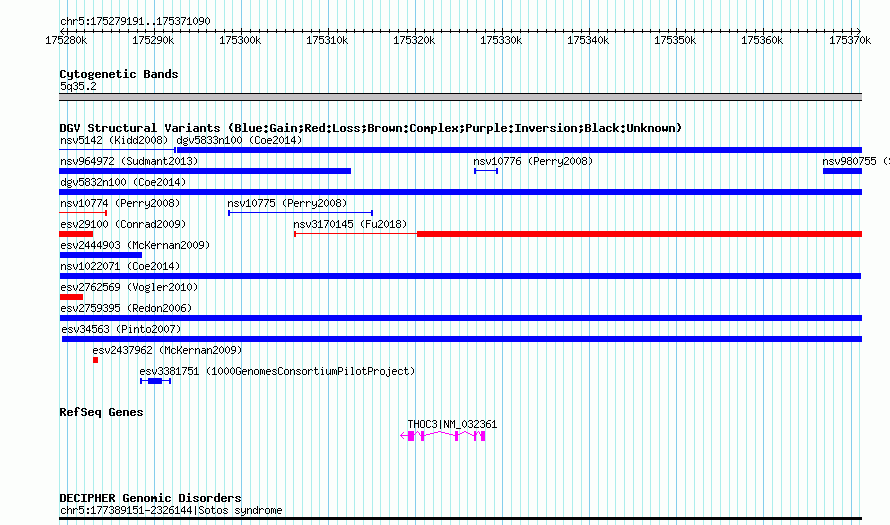Click the blue esv3381751 variant glyph
The width and height of the screenshot is (890, 525).
(156, 381)
